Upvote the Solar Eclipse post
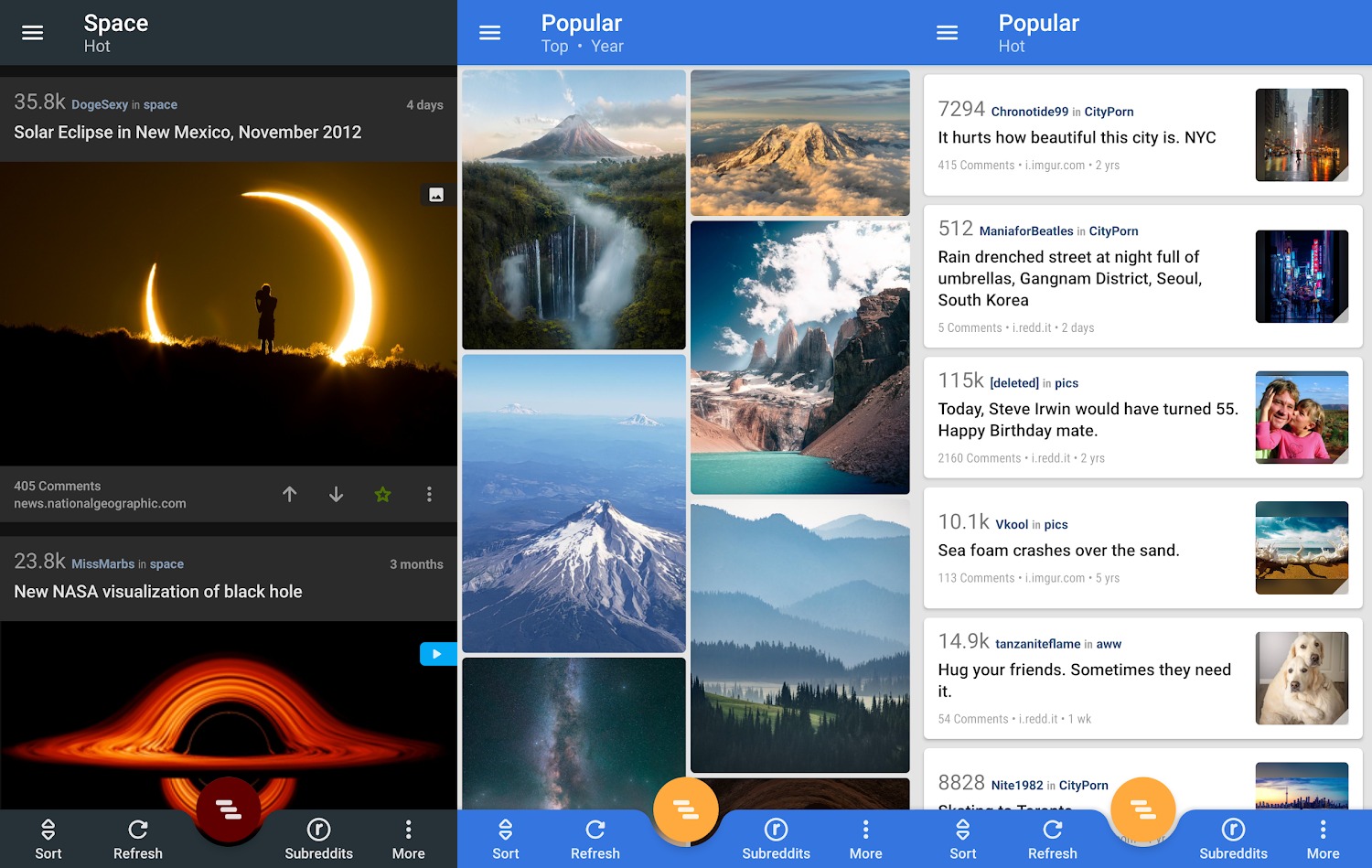 coord(289,494)
